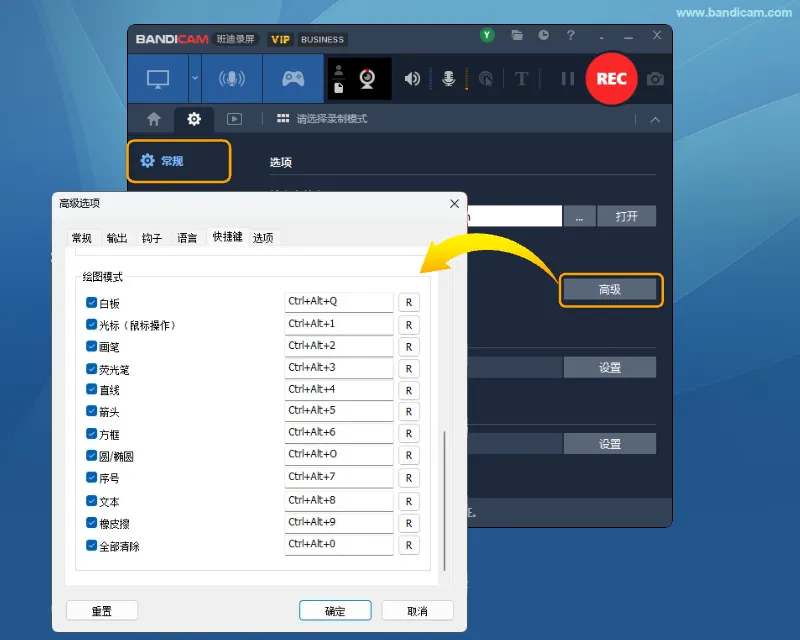800x640 pixels.
Task: Uncheck the 文本 checkbox
Action: pos(92,501)
